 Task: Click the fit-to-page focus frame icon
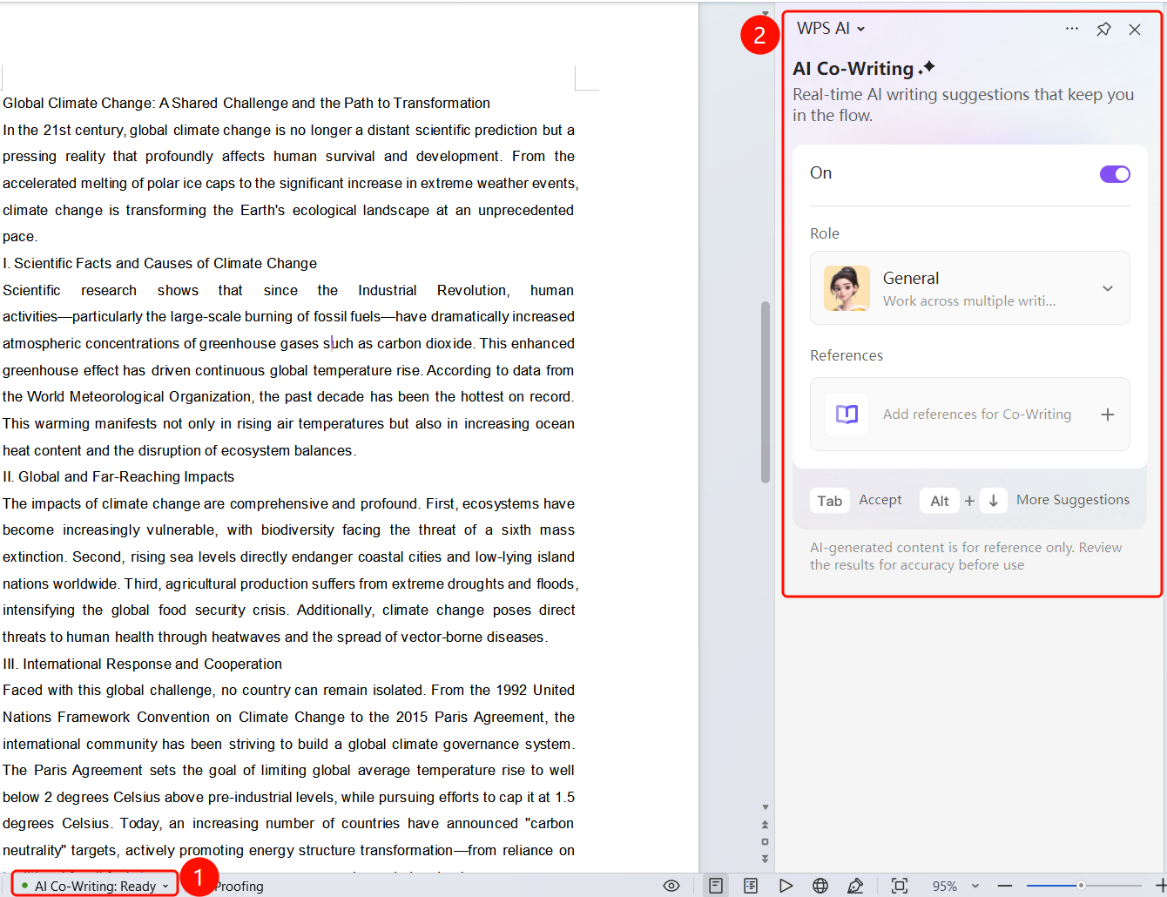(899, 886)
